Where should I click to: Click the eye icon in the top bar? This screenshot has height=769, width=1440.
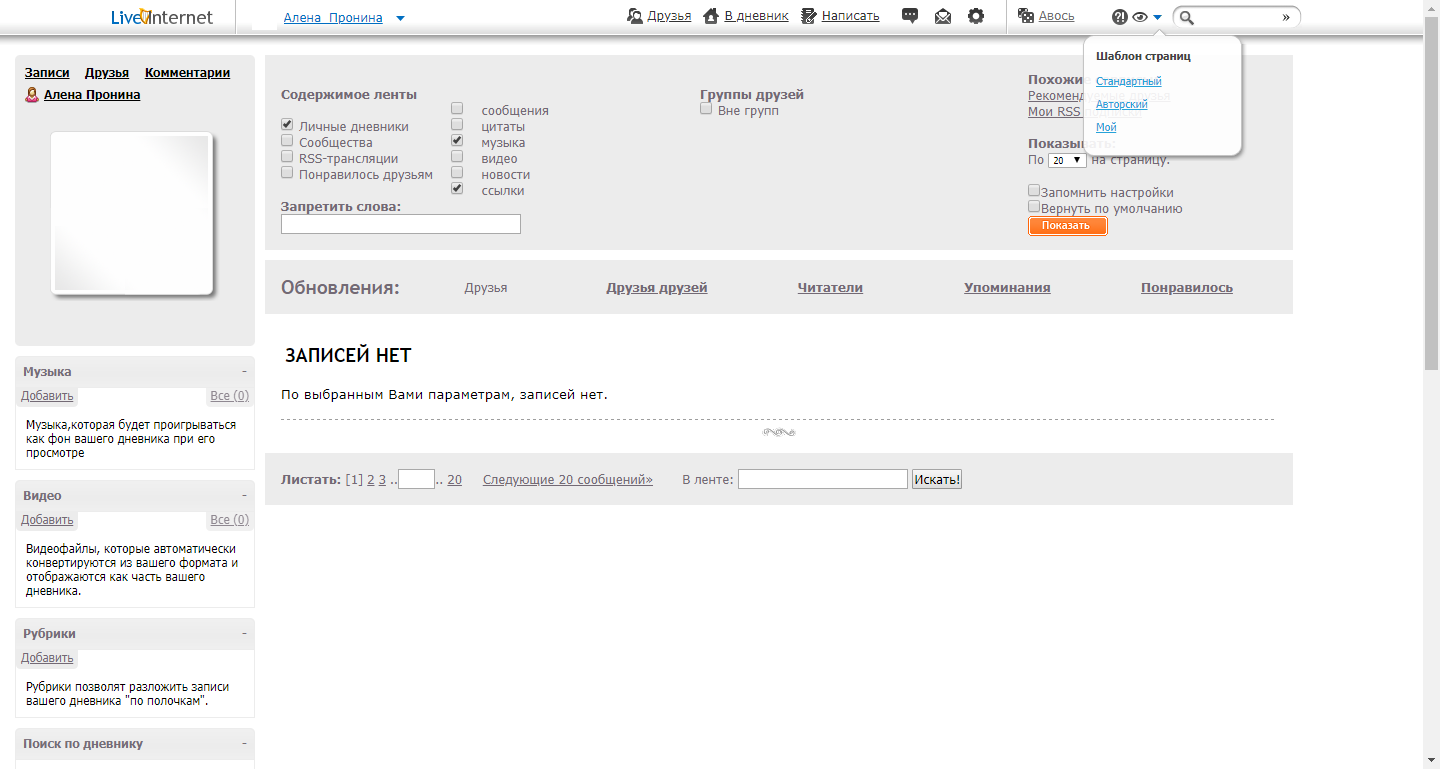click(1140, 17)
